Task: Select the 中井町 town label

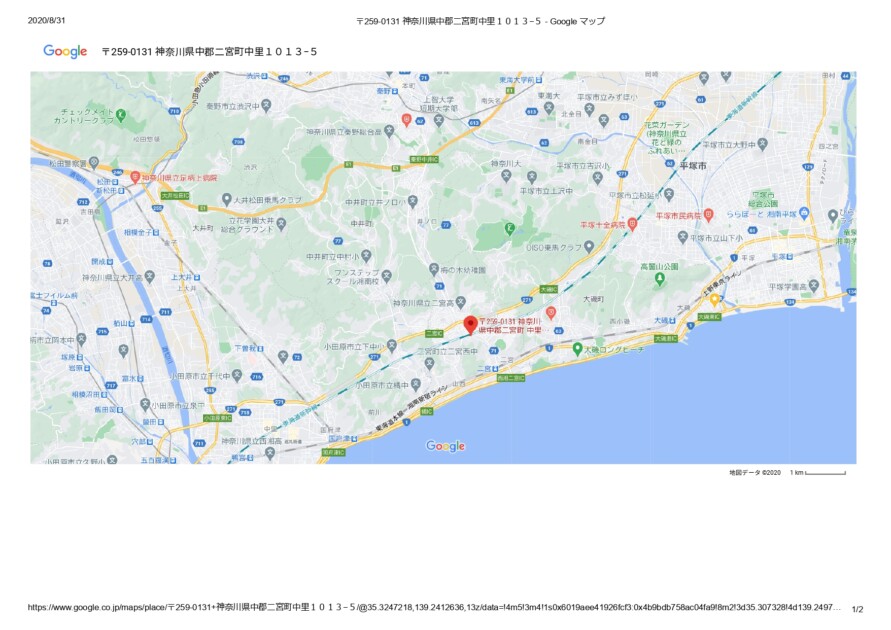Action: click(361, 224)
